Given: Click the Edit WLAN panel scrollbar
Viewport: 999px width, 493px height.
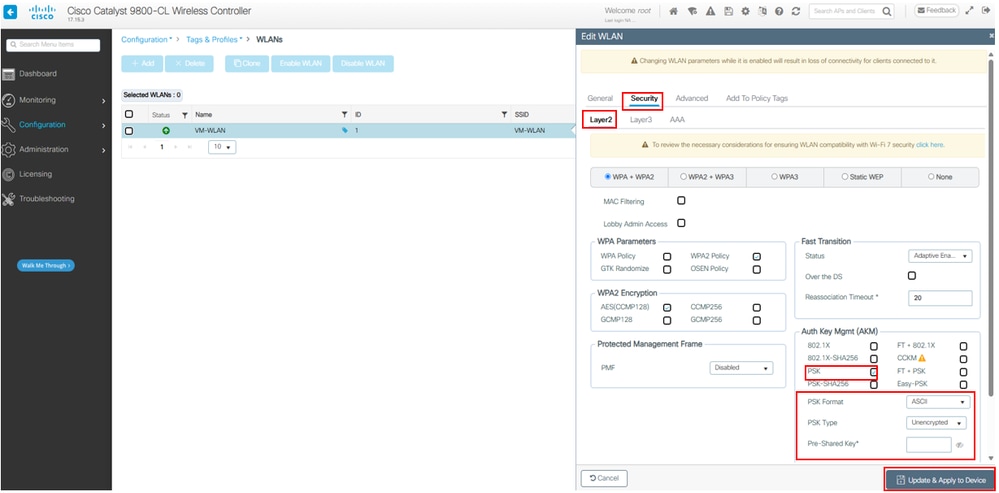Looking at the screenshot, I should 991,226.
